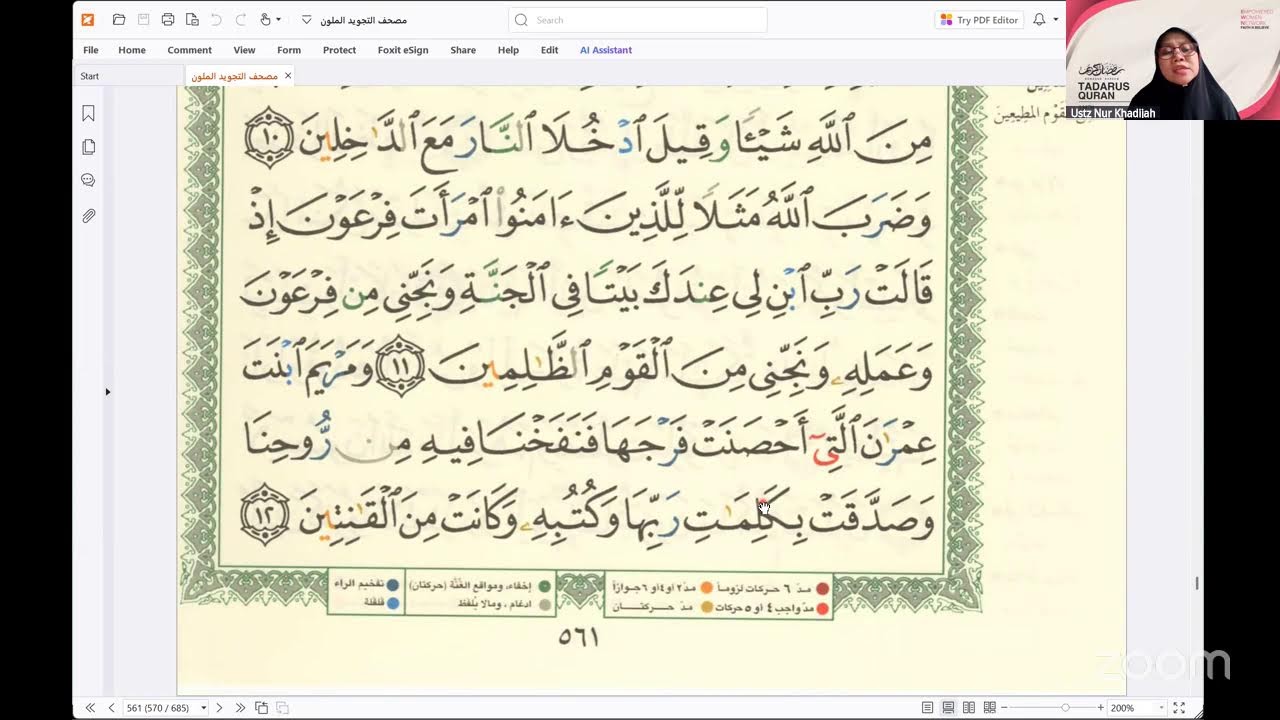Screen dimensions: 1280x720
Task: Click the create PDF from file icon
Action: click(192, 20)
